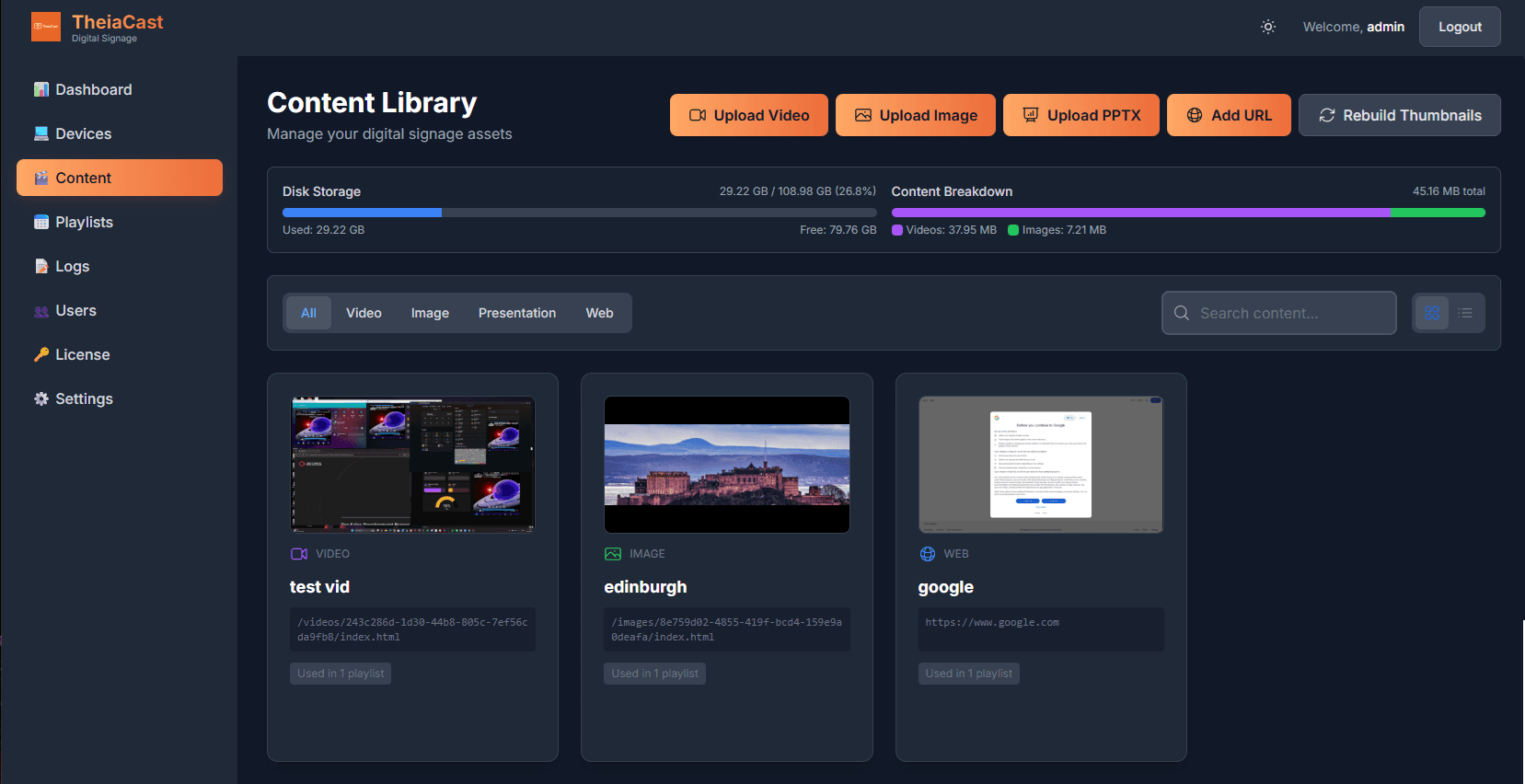The width and height of the screenshot is (1525, 784).
Task: Open Playlists in the sidebar
Action: point(120,222)
